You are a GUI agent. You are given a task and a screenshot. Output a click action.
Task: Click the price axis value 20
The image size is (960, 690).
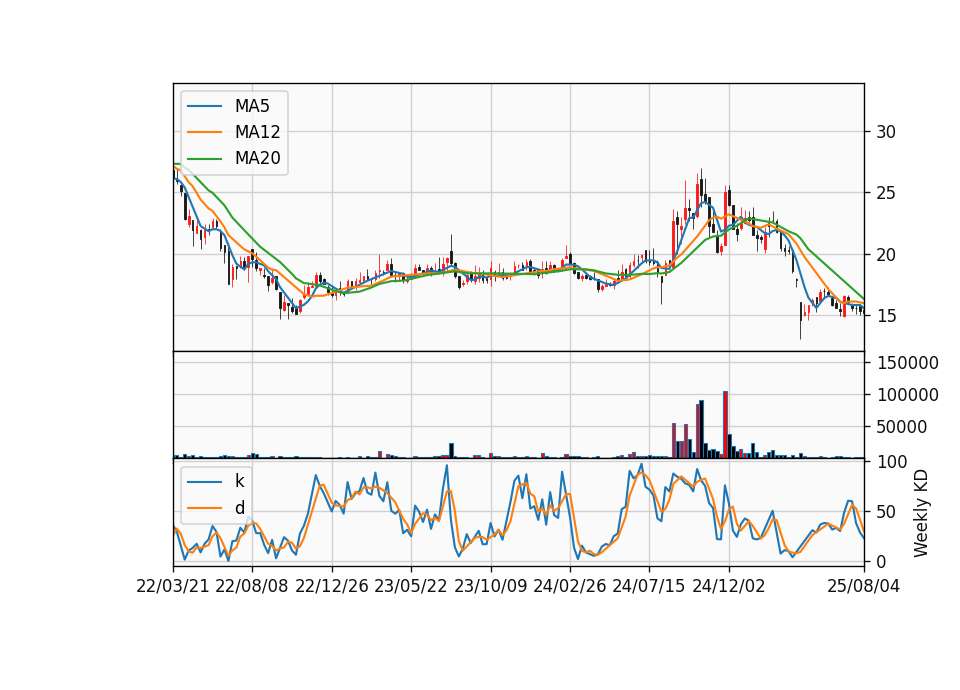click(x=885, y=255)
